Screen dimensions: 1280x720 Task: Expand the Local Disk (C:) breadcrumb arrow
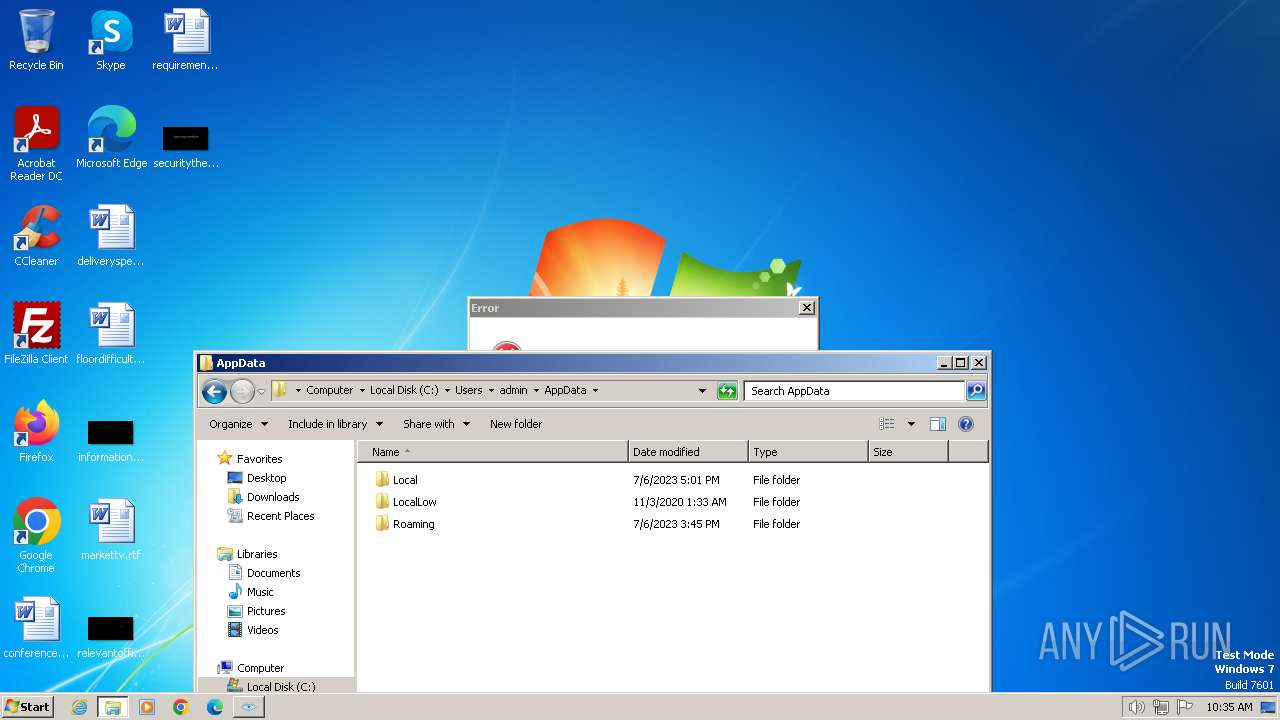tap(446, 391)
